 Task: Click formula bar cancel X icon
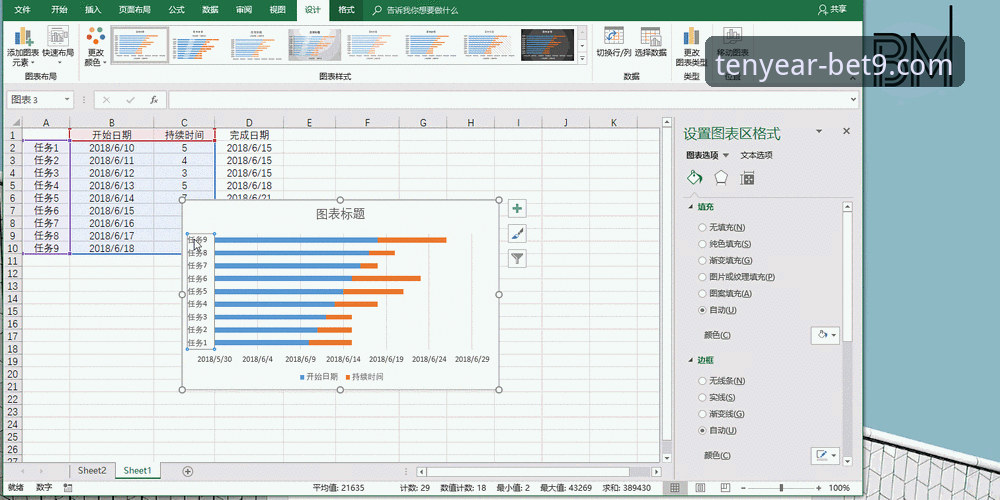(107, 100)
